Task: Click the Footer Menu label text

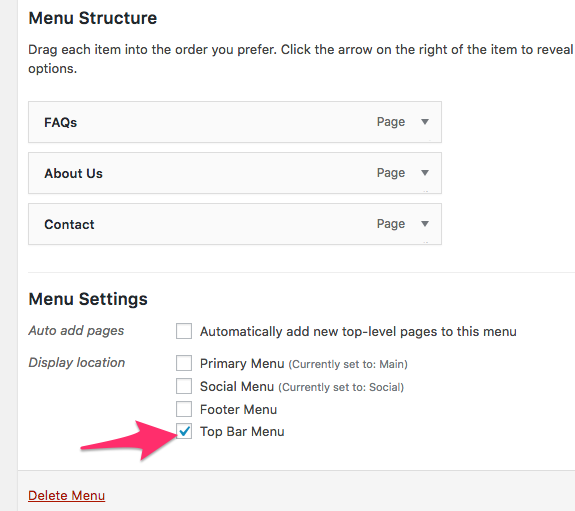Action: coord(238,409)
